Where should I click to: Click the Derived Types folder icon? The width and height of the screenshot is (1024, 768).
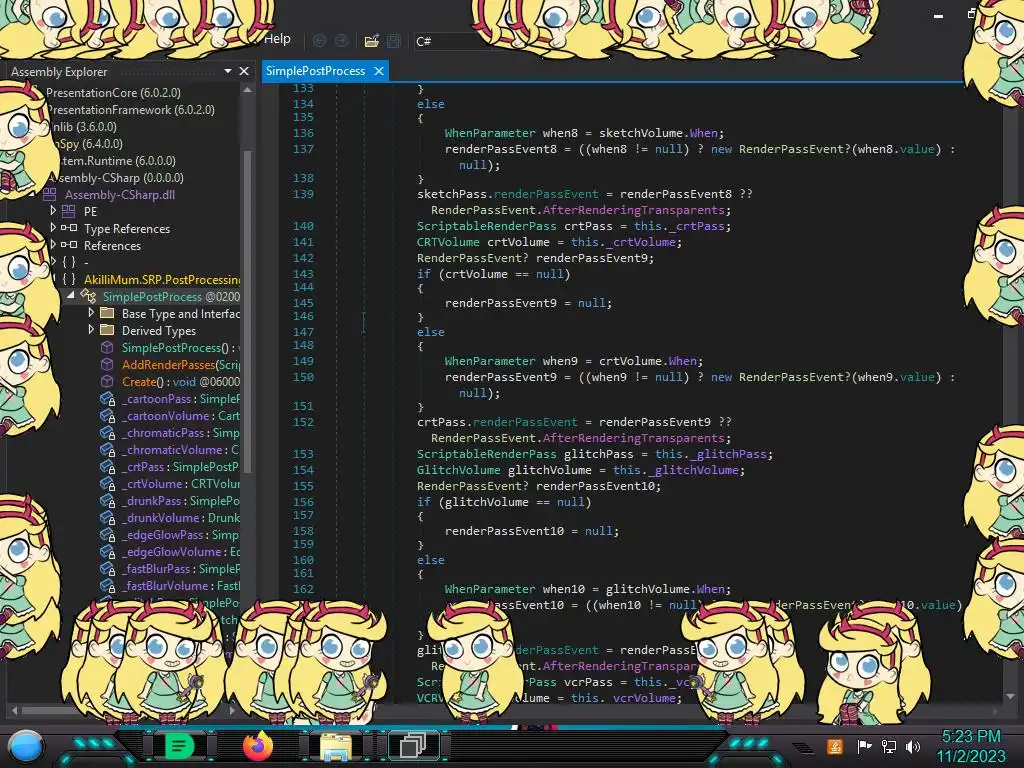(x=107, y=330)
